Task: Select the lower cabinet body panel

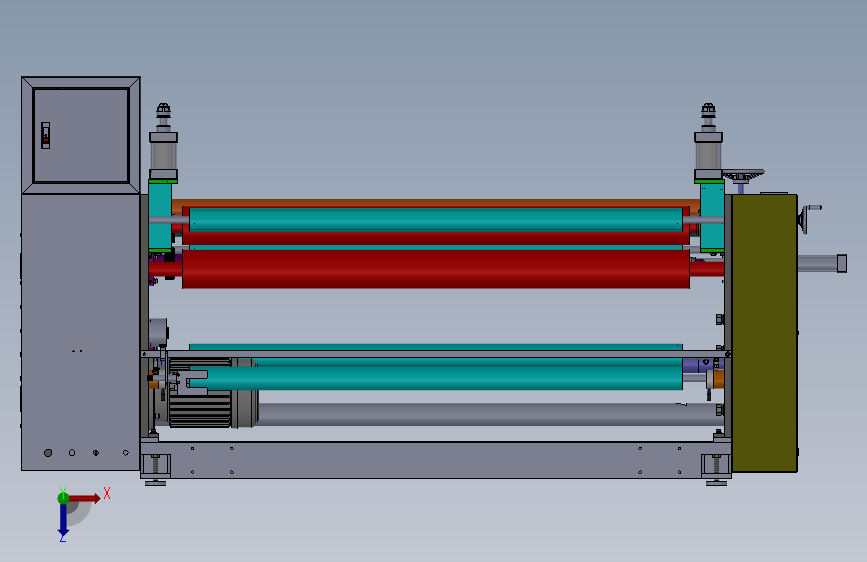Action: click(x=80, y=332)
